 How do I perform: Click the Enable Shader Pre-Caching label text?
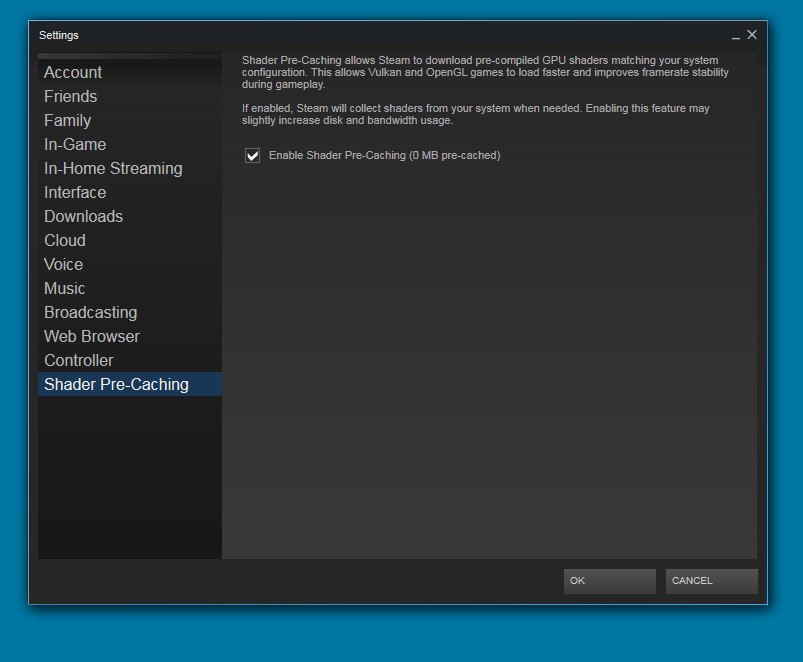pos(384,156)
